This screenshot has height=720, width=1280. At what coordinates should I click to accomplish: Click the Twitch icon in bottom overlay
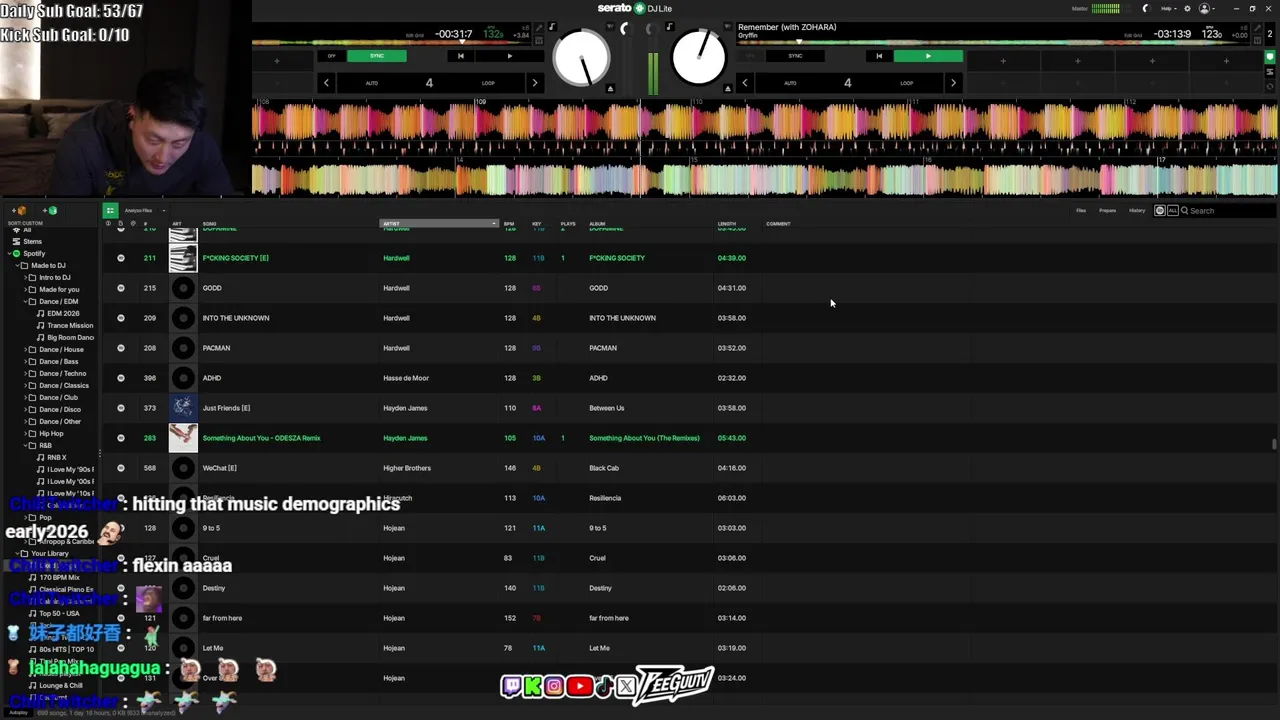click(512, 686)
